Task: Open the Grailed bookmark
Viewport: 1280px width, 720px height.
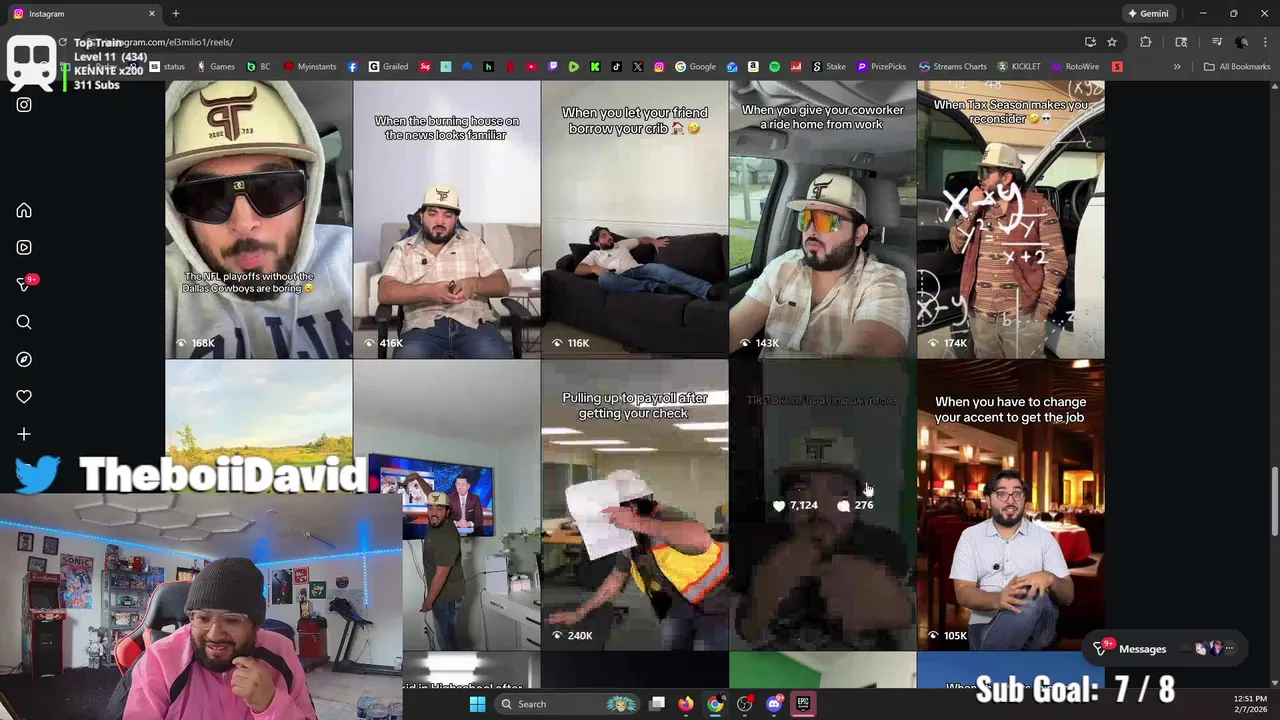Action: [388, 67]
